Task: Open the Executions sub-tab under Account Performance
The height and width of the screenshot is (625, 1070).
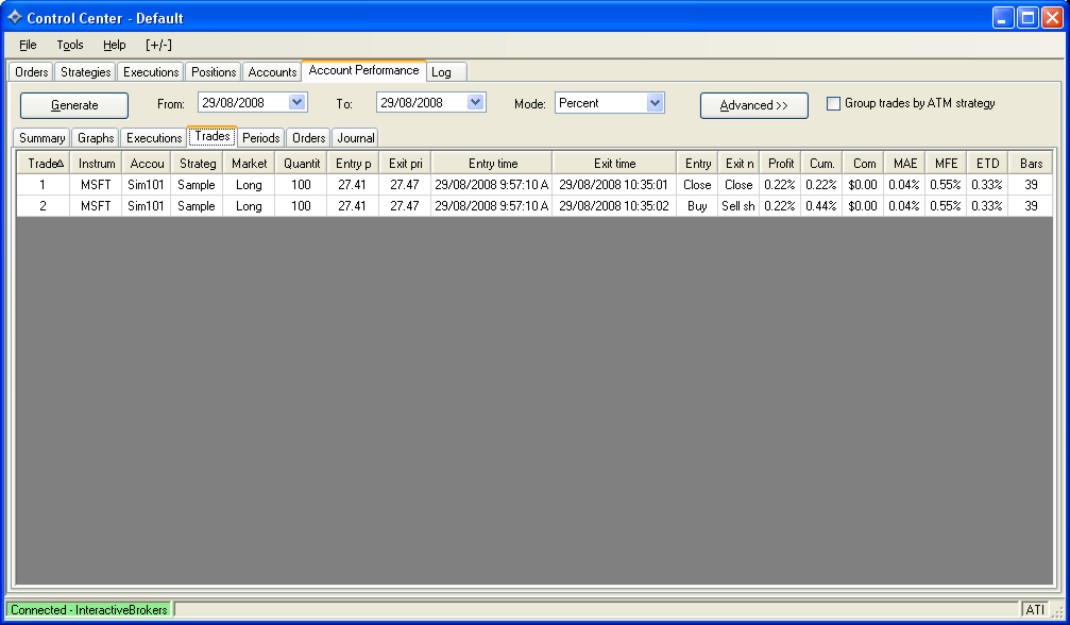Action: click(154, 138)
